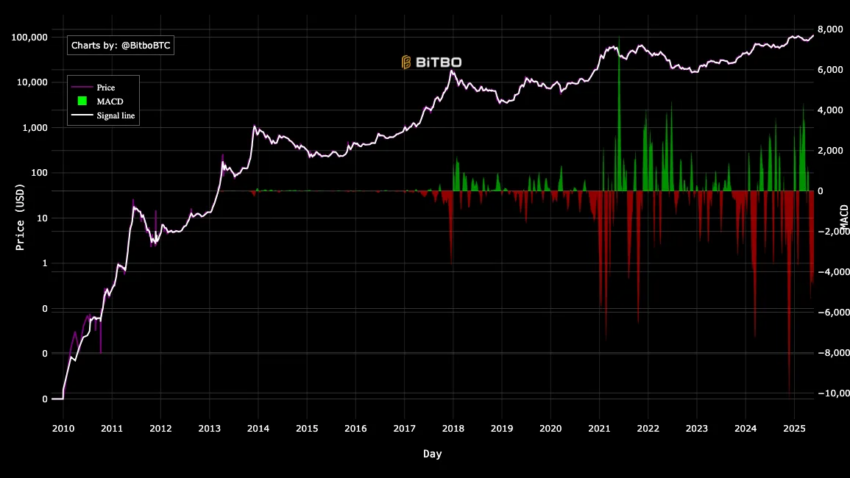The image size is (850, 478).
Task: Click the 2021 x-axis tick label
Action: tap(599, 429)
